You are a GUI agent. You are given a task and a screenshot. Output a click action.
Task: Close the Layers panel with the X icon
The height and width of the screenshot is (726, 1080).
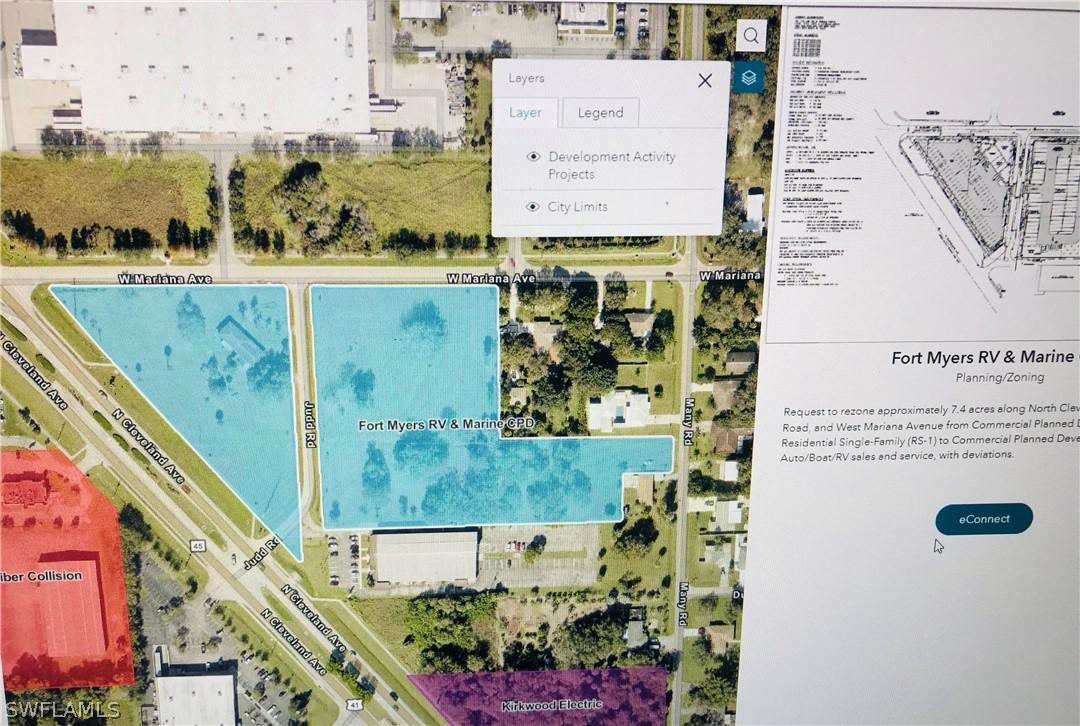point(704,80)
